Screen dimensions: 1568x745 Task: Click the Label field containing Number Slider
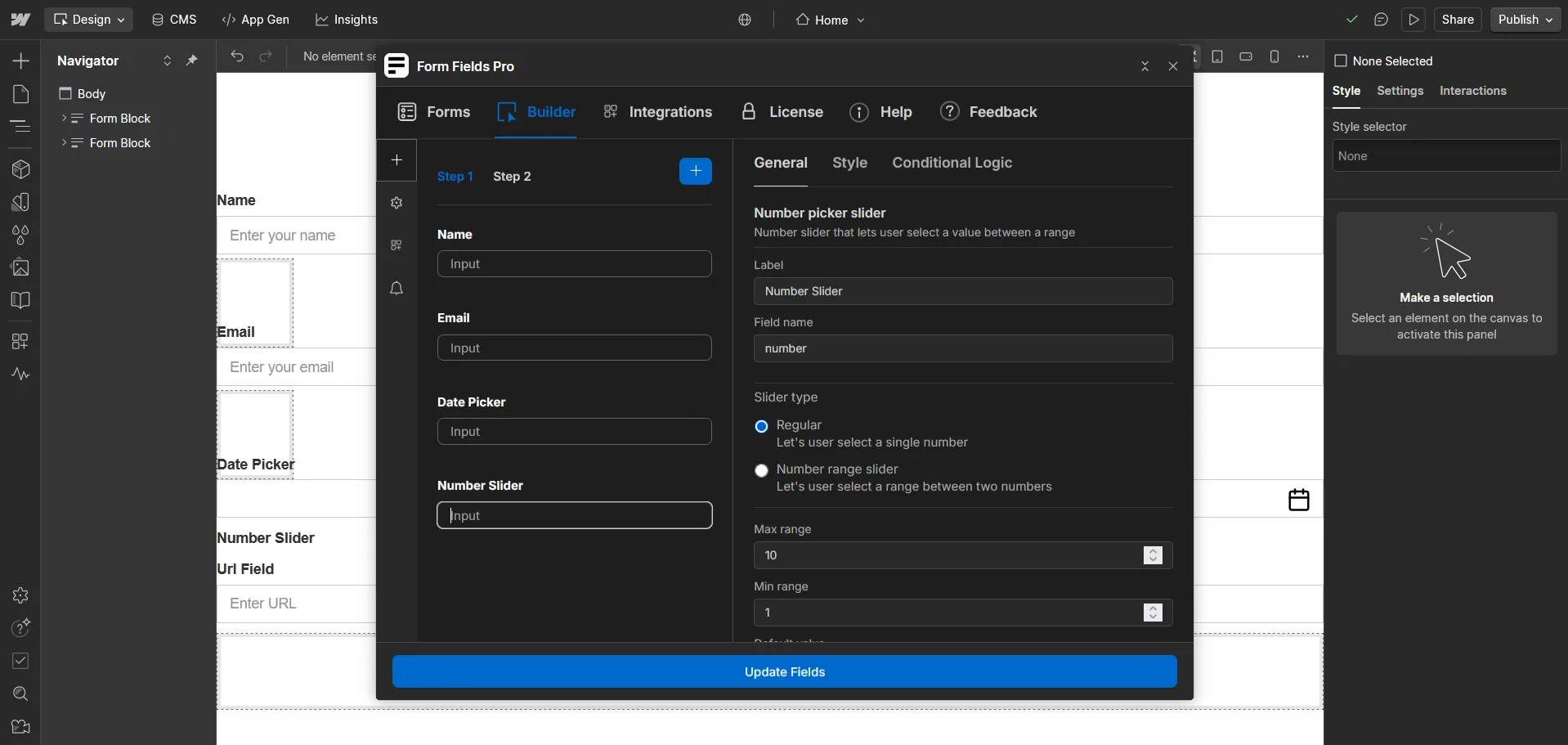[x=963, y=291]
